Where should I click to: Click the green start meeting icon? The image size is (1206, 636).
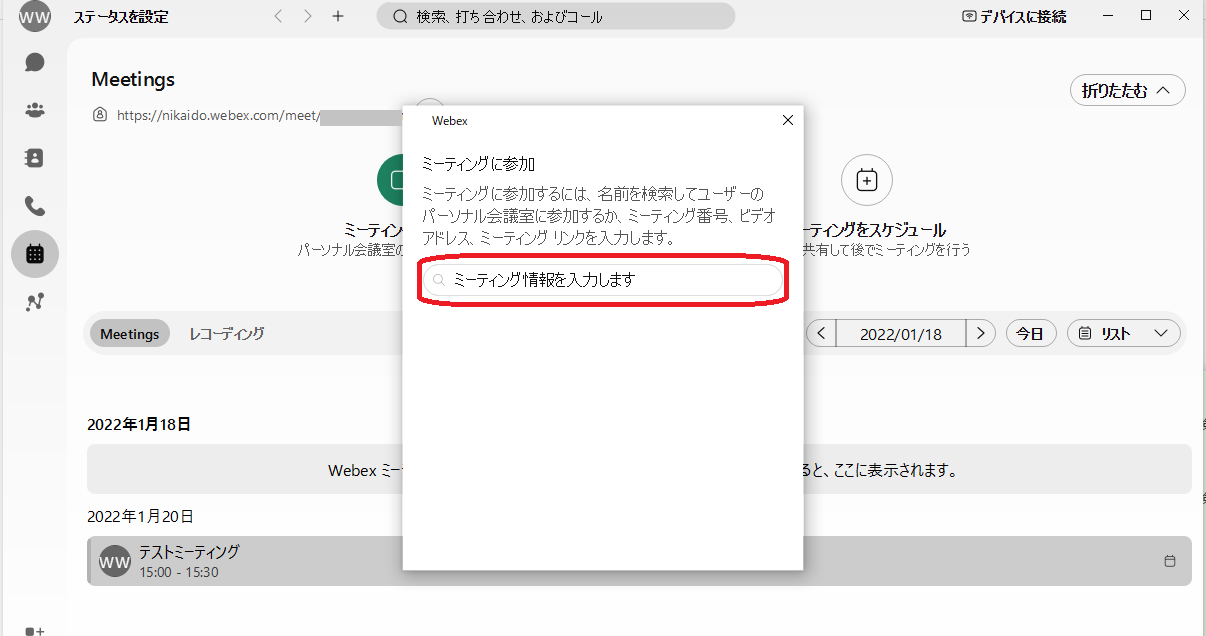(390, 180)
